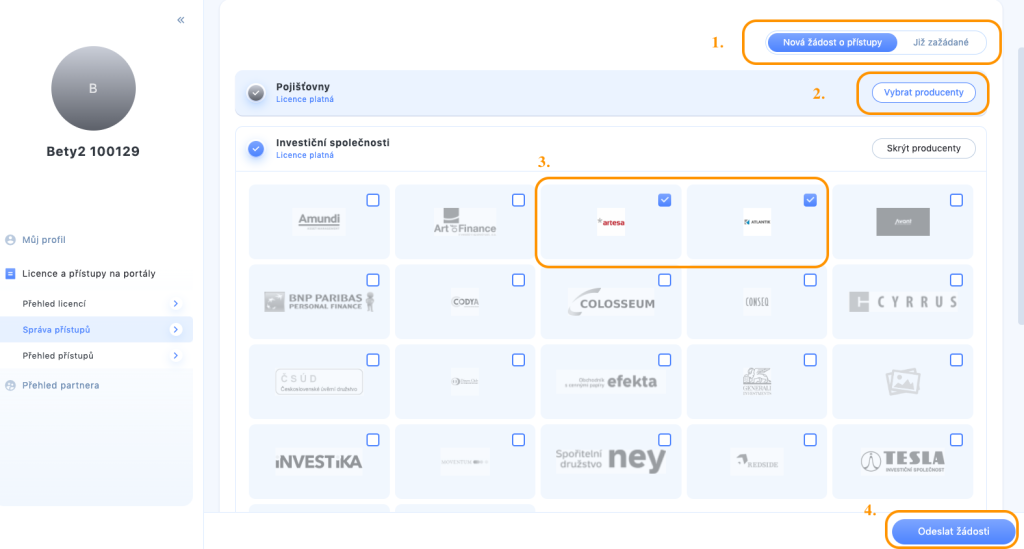The width and height of the screenshot is (1024, 549).
Task: Open the Přehled partnera menu item
Action: pyautogui.click(x=61, y=385)
